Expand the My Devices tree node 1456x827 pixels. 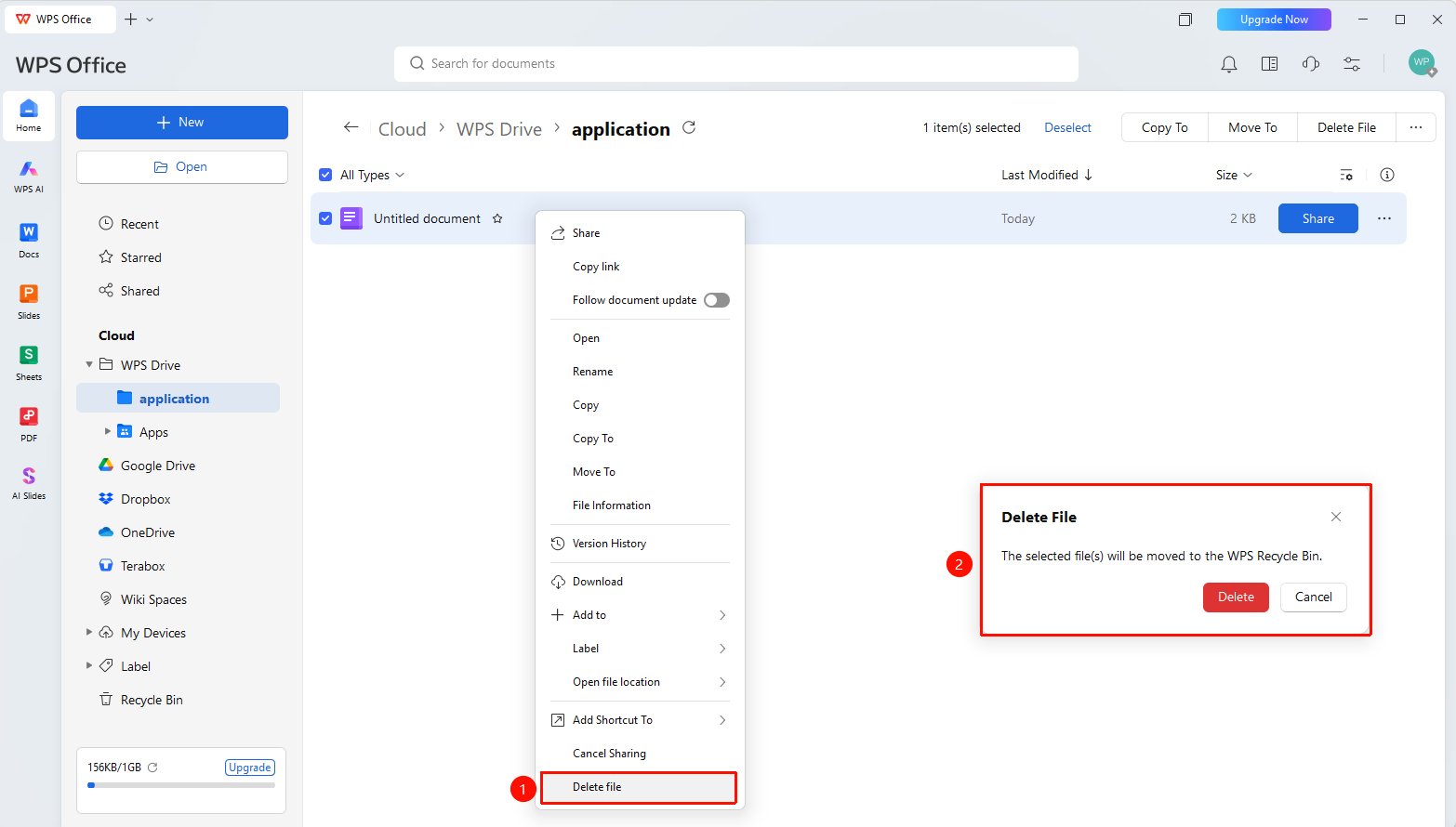pos(89,632)
